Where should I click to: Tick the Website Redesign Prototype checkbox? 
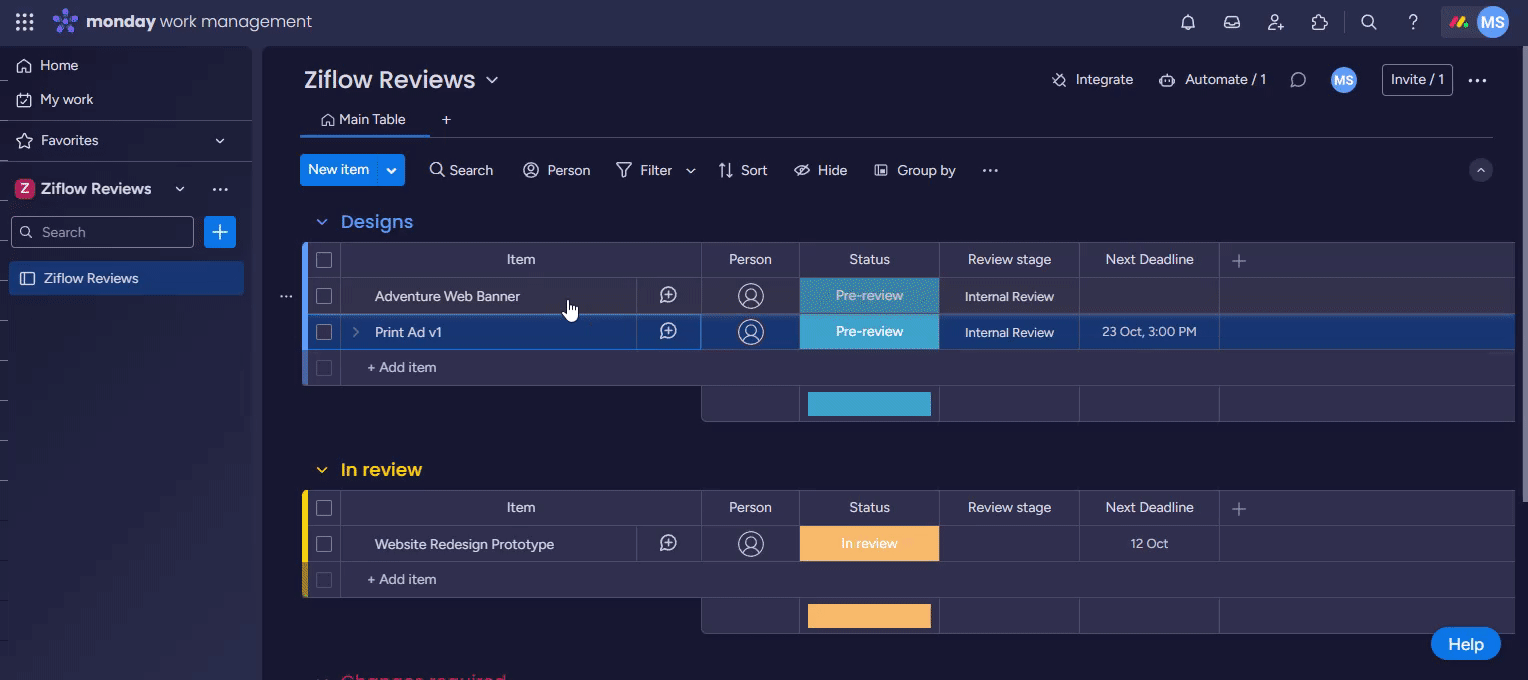tap(324, 544)
